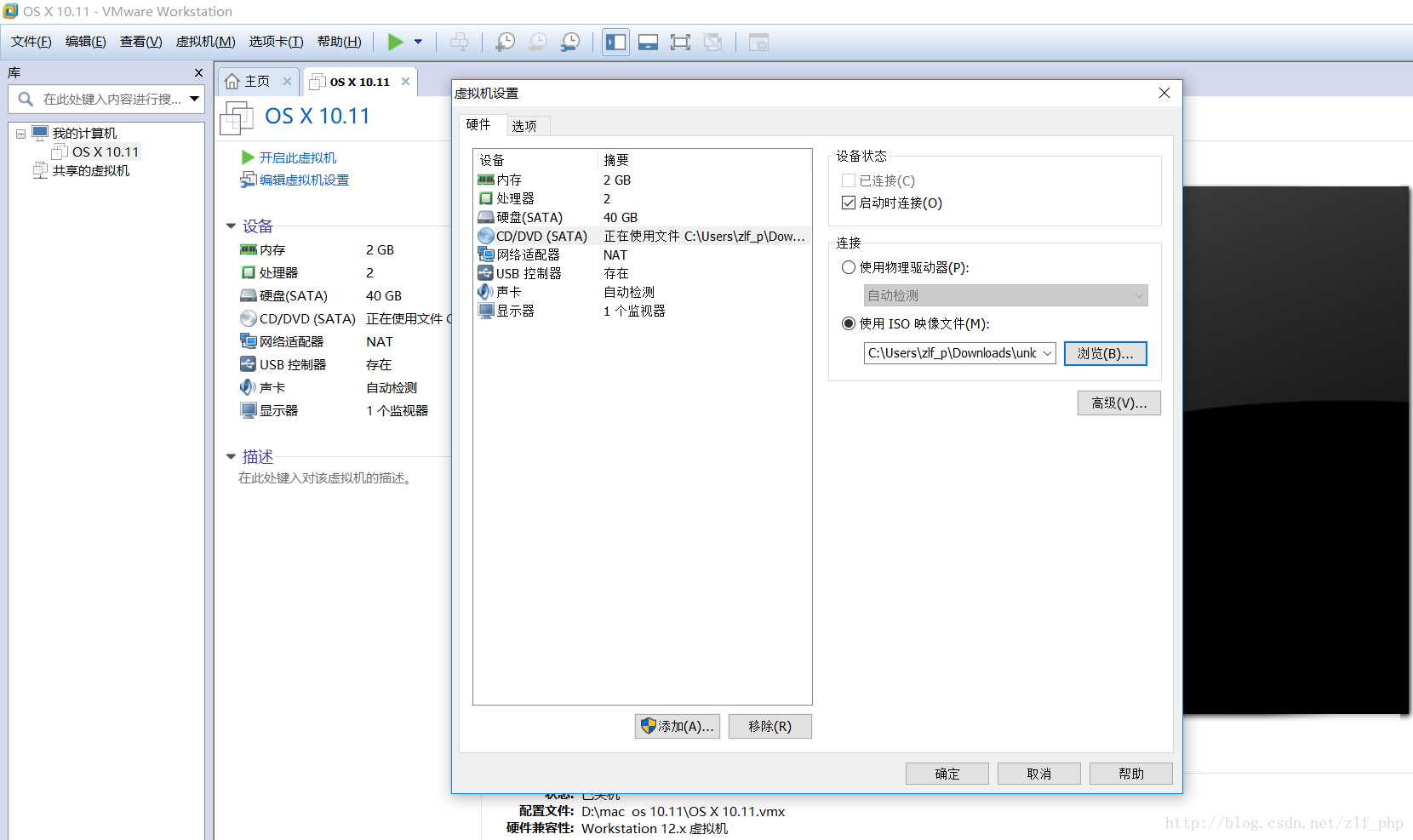Open the 查看(V) menu

[141, 42]
